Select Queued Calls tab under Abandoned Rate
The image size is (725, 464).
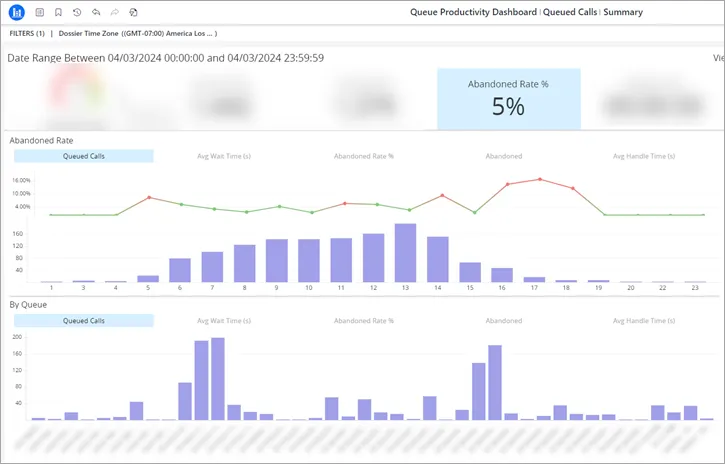(84, 156)
